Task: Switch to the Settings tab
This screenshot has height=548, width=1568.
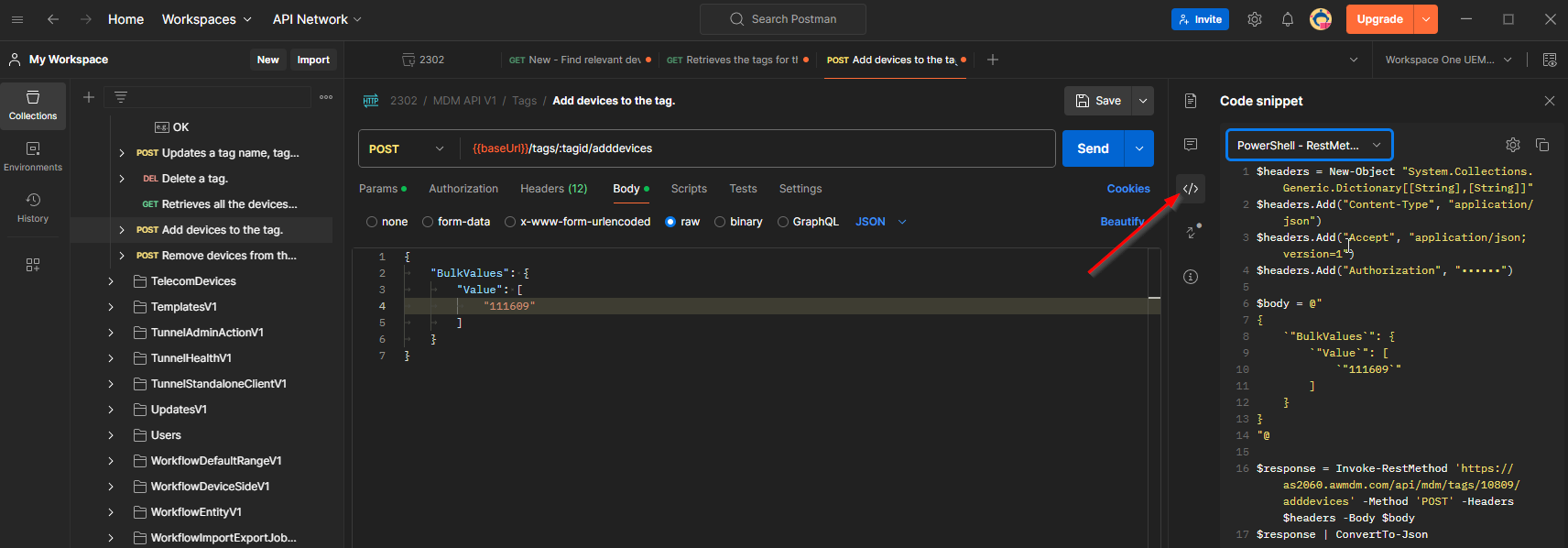Action: point(800,189)
